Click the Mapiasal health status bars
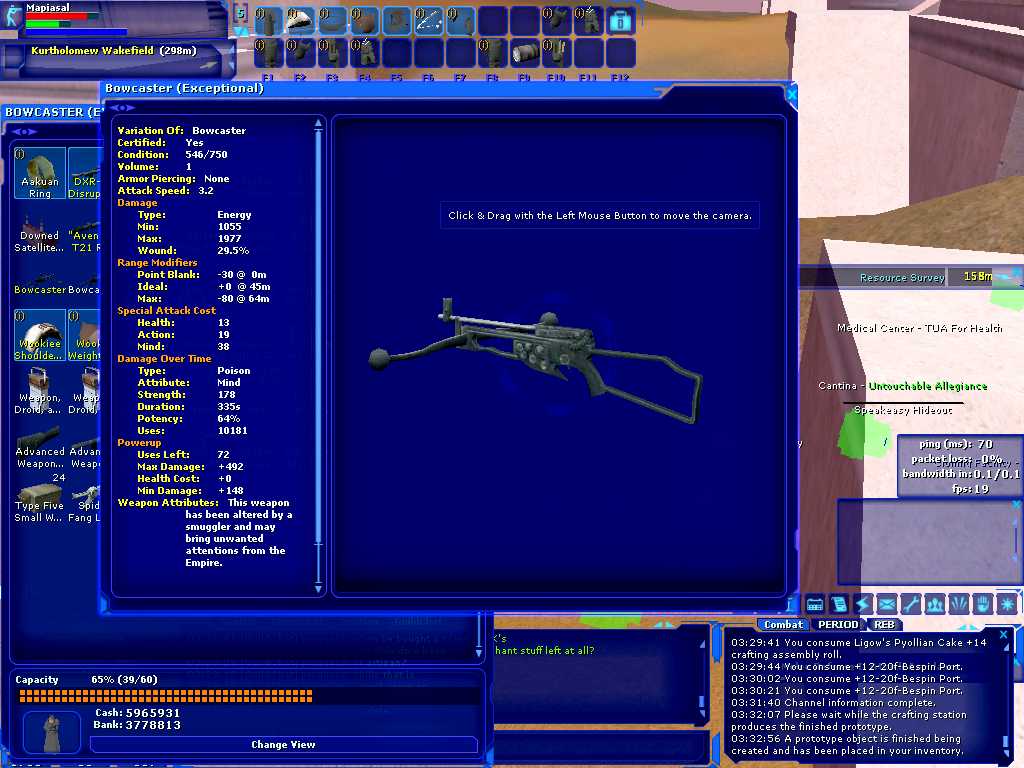 point(76,24)
